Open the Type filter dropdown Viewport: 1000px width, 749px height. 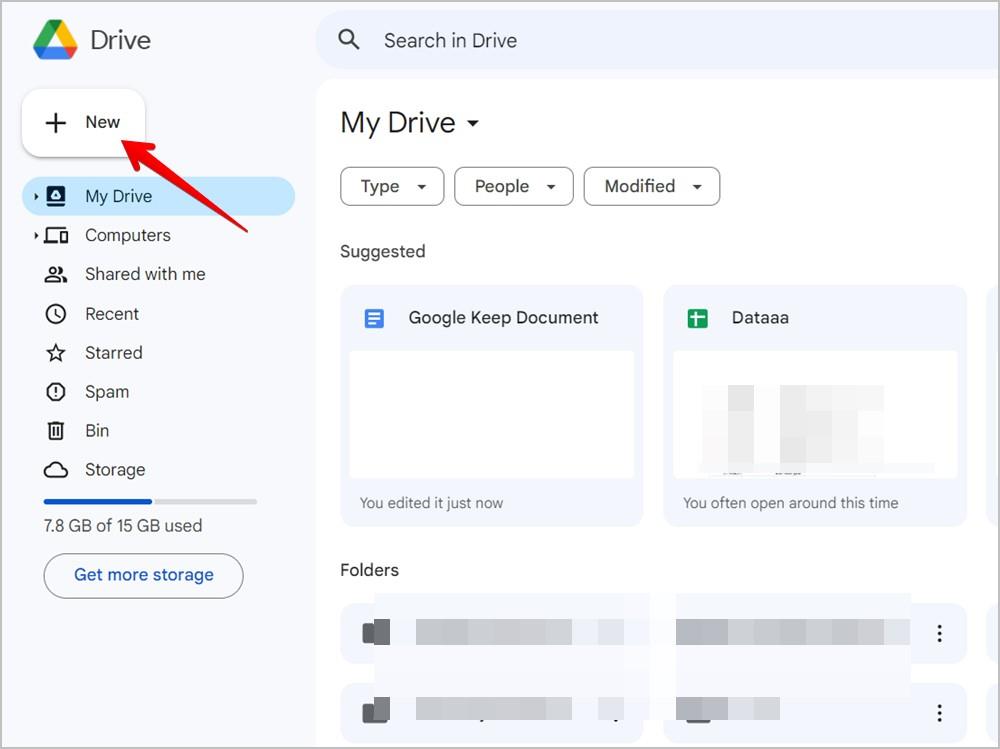coord(392,186)
